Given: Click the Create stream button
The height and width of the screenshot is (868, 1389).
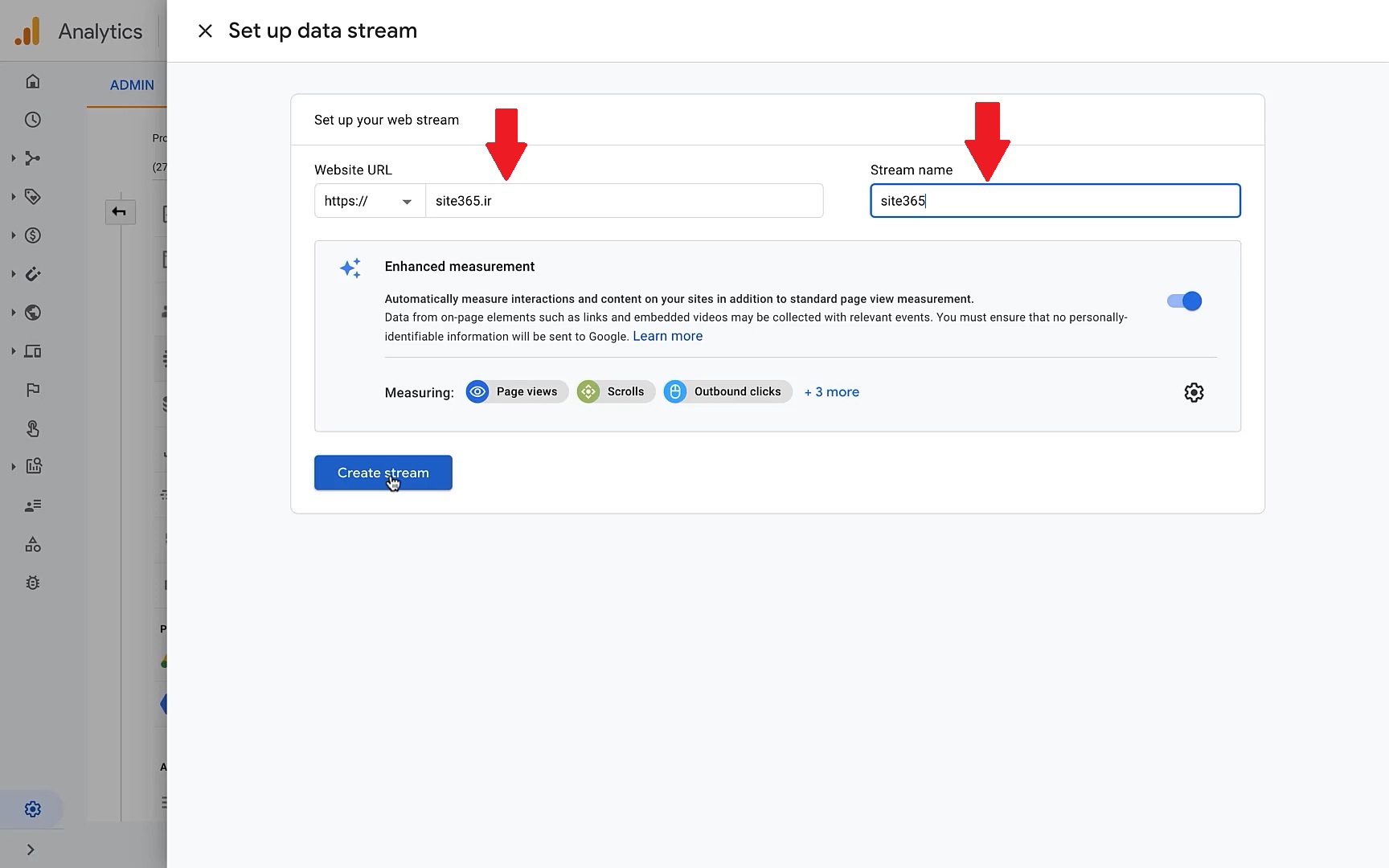Looking at the screenshot, I should tap(383, 473).
